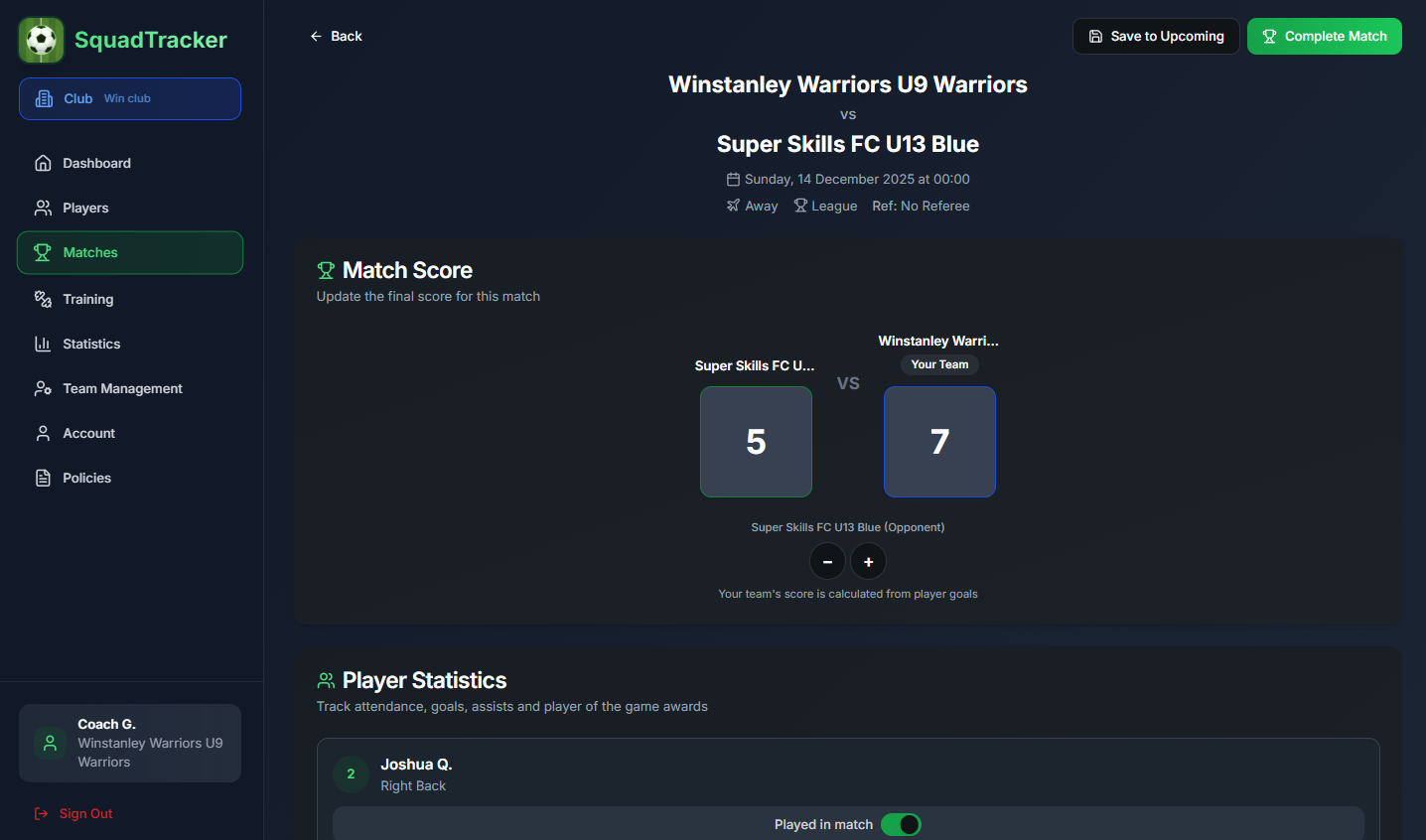1426x840 pixels.
Task: Click the Account person icon
Action: point(43,433)
